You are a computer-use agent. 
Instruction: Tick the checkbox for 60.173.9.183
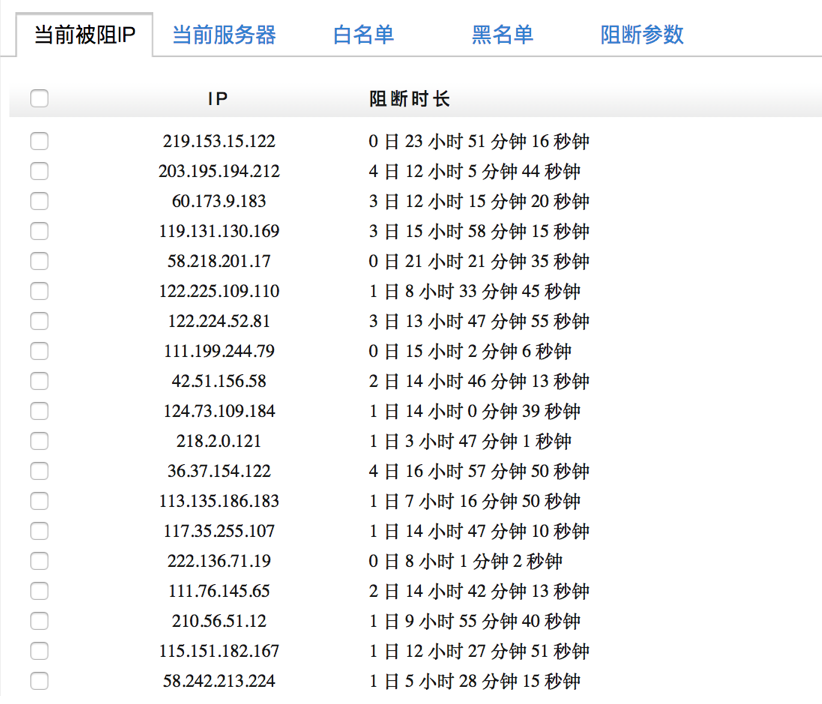pyautogui.click(x=39, y=201)
